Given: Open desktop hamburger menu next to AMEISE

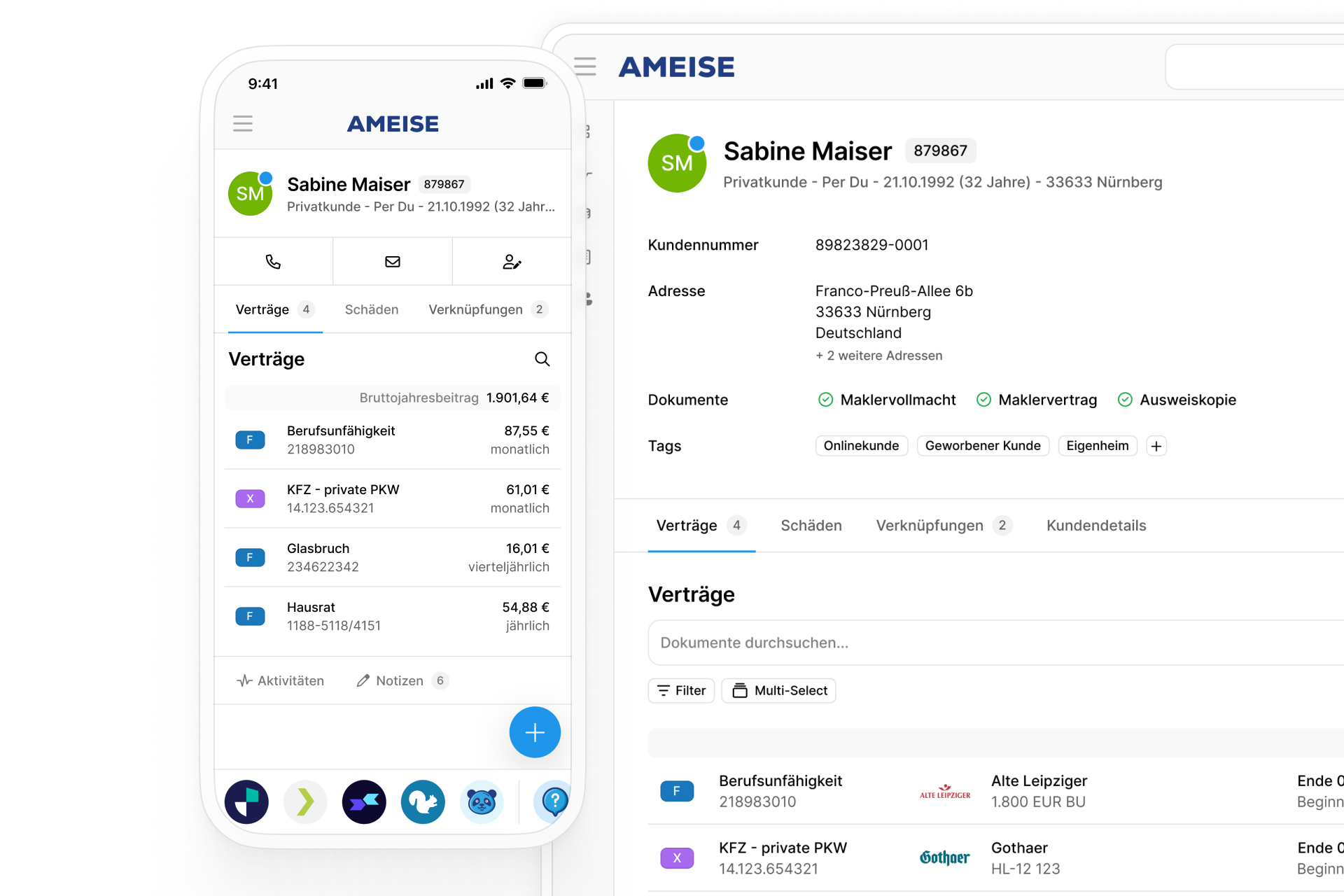Looking at the screenshot, I should coord(585,66).
